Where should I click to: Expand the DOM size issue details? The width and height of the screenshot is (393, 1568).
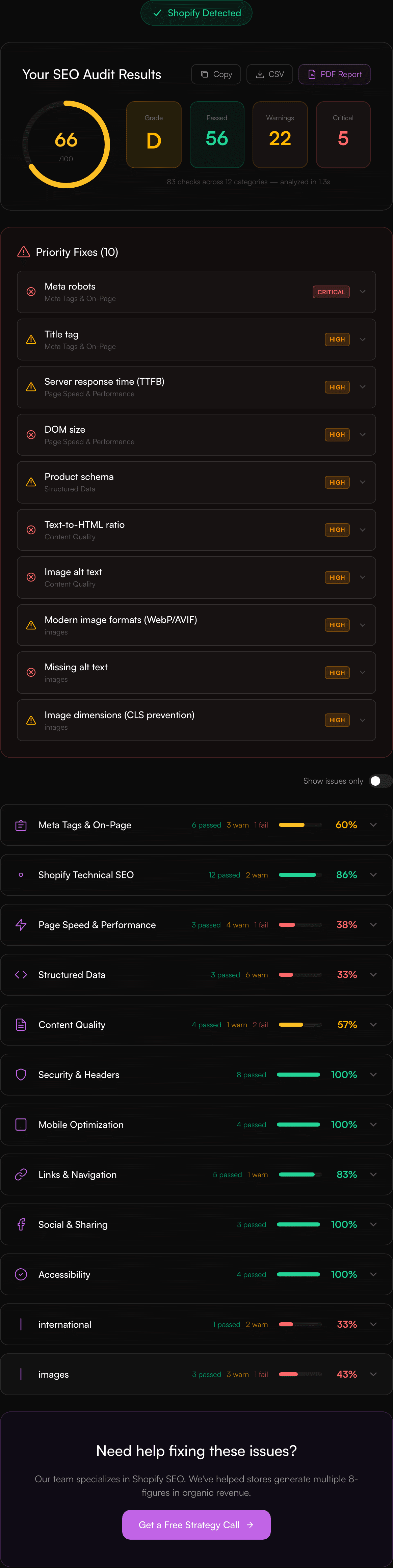(x=363, y=435)
